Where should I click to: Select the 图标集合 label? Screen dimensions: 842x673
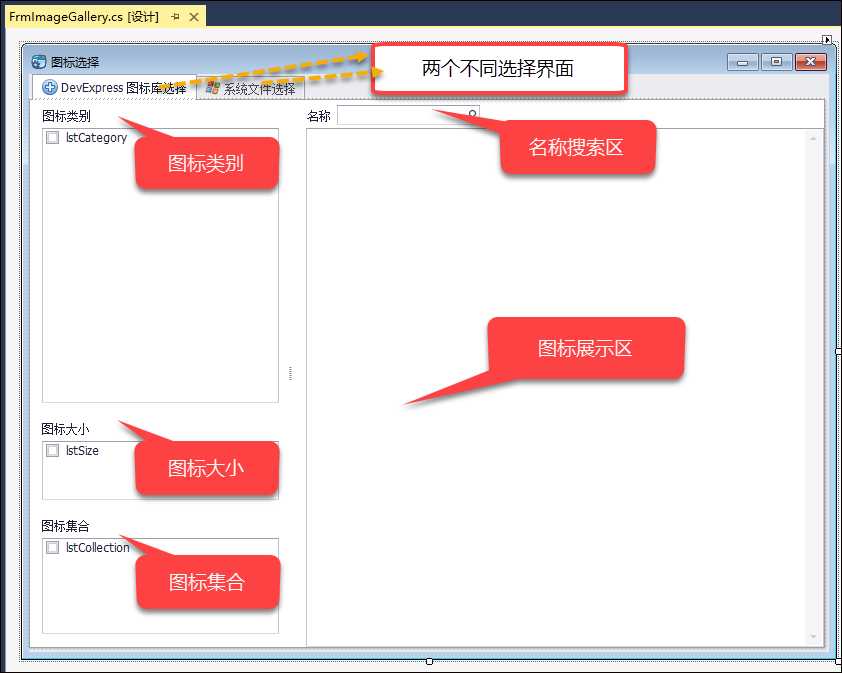point(66,526)
